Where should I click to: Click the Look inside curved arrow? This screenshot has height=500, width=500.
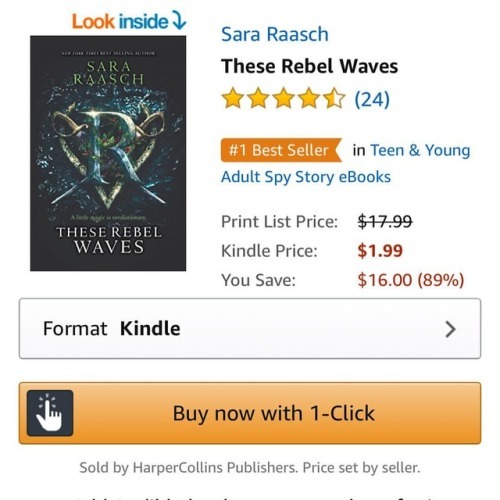179,20
